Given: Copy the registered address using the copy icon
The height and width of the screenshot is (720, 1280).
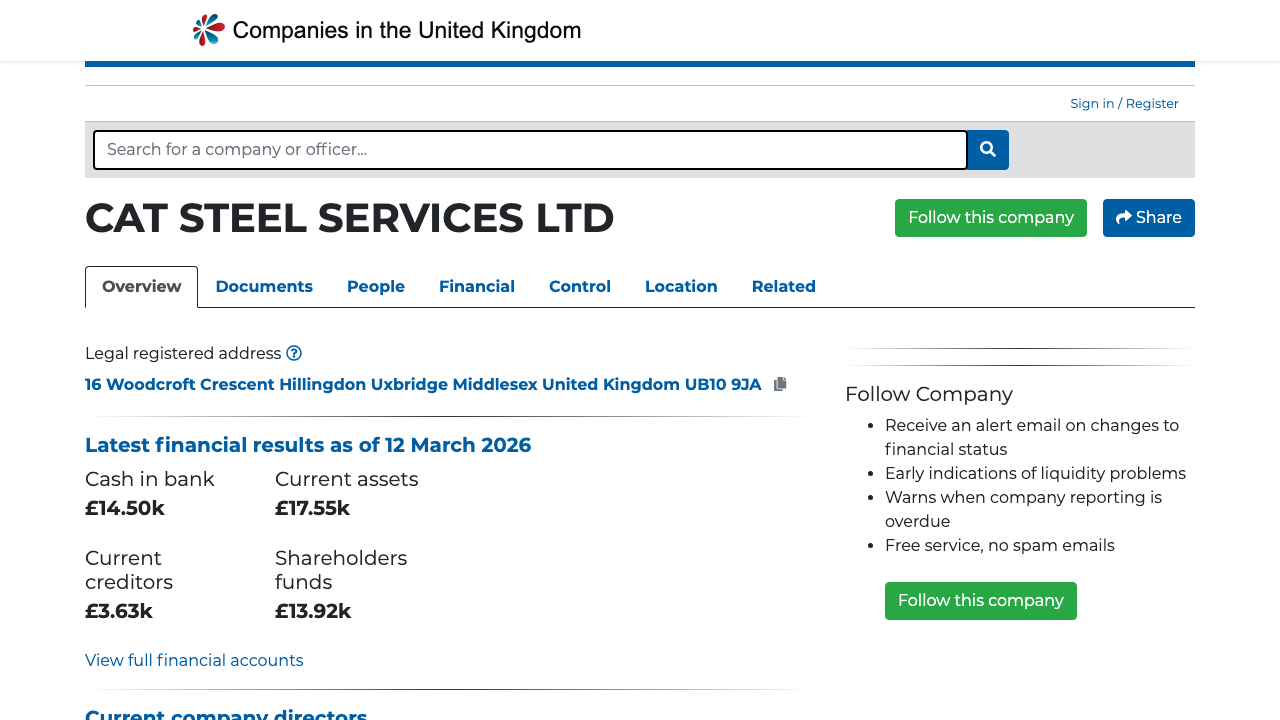Looking at the screenshot, I should (780, 384).
